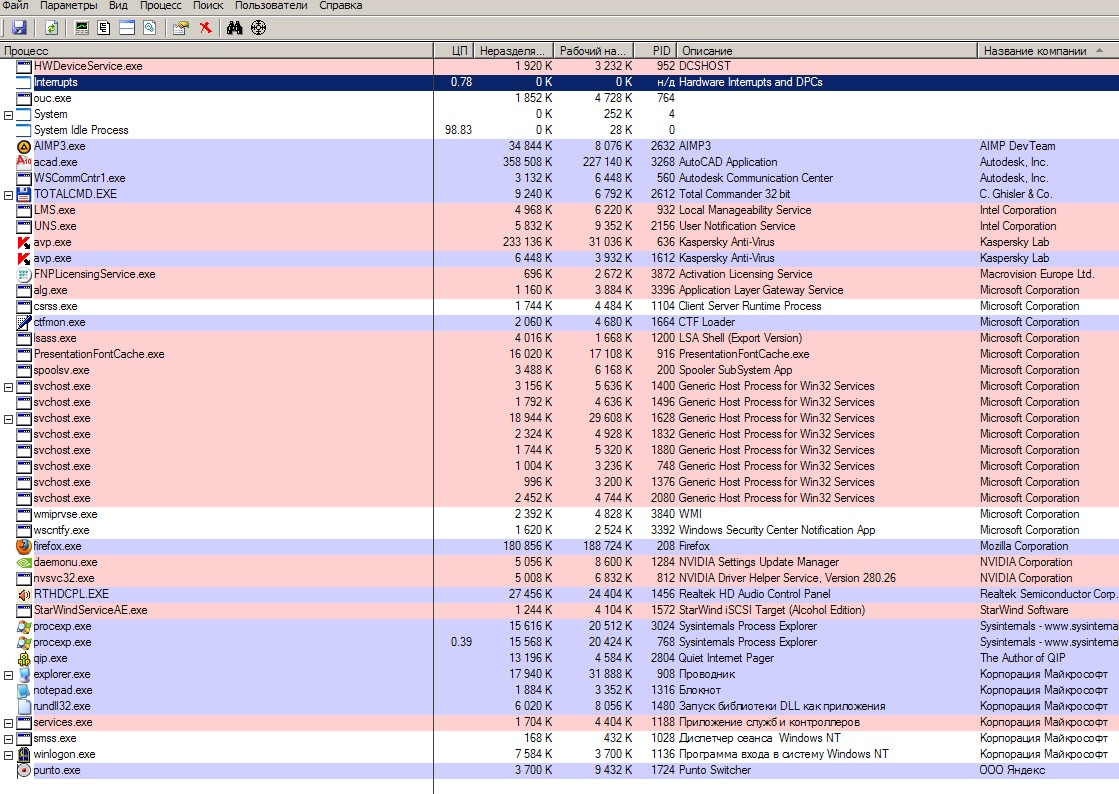Open the Пользователи menu
Viewport: 1119px width, 794px height.
[x=271, y=6]
